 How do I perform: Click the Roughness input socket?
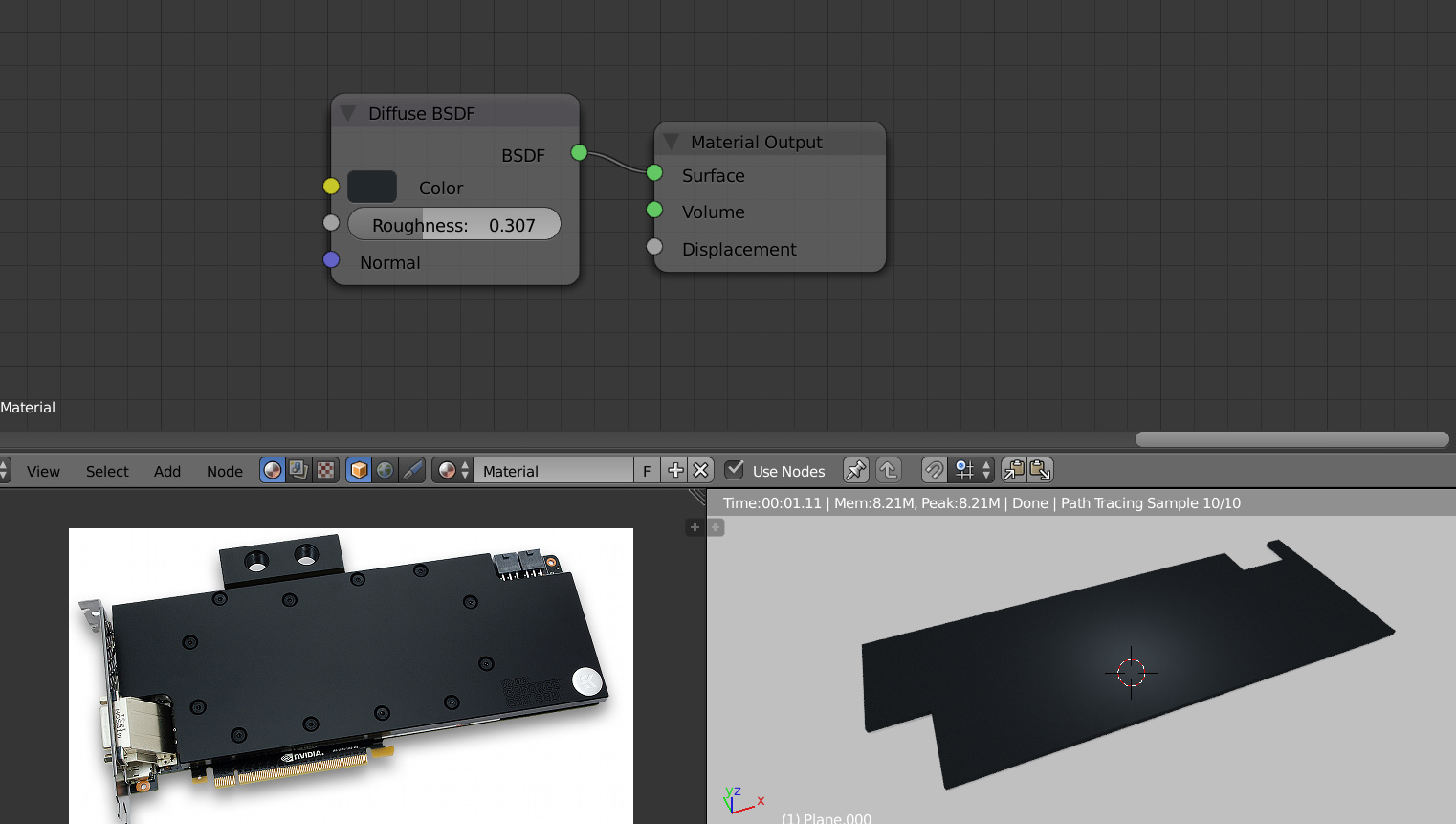click(x=331, y=222)
